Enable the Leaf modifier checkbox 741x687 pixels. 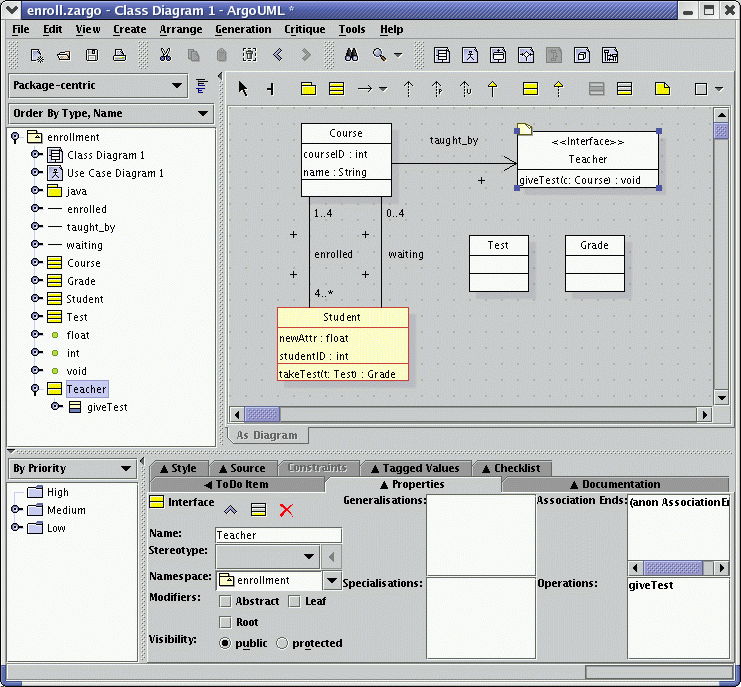(x=294, y=601)
